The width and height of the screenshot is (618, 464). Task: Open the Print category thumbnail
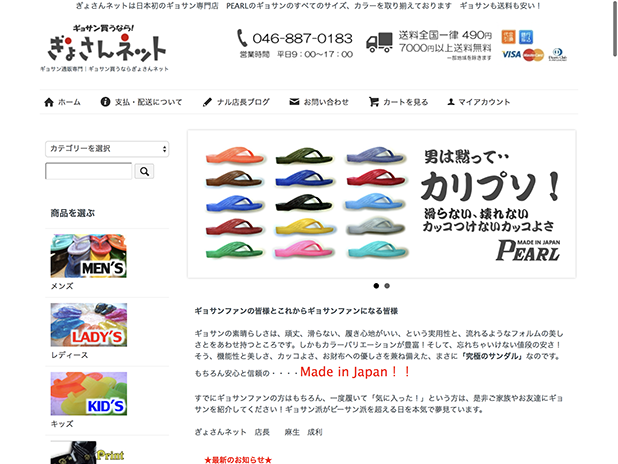pos(89,453)
